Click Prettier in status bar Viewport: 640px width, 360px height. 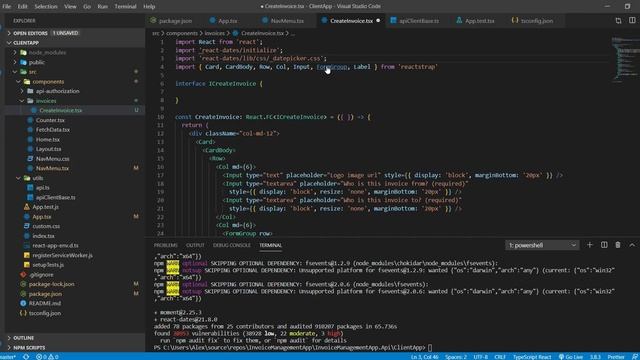tap(616, 357)
